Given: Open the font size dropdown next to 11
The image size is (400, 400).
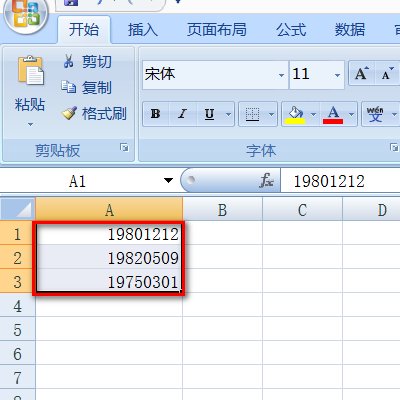Looking at the screenshot, I should click(x=337, y=75).
